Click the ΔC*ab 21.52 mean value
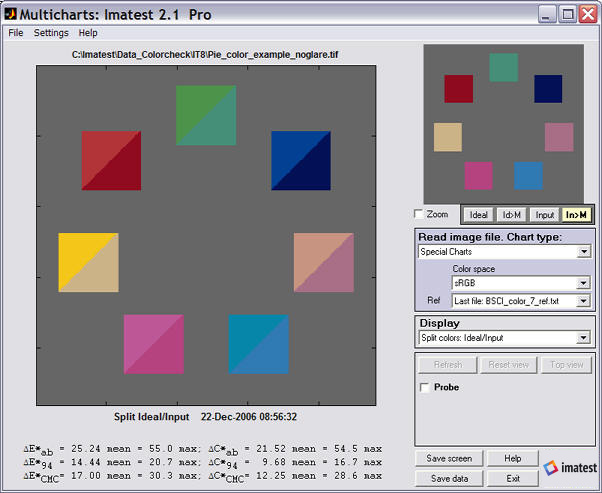This screenshot has width=602, height=493. (x=271, y=449)
